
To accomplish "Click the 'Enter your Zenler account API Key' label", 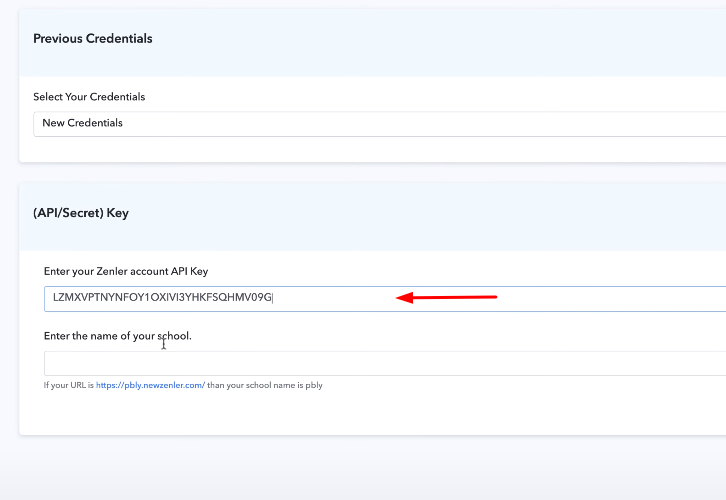I will (126, 271).
